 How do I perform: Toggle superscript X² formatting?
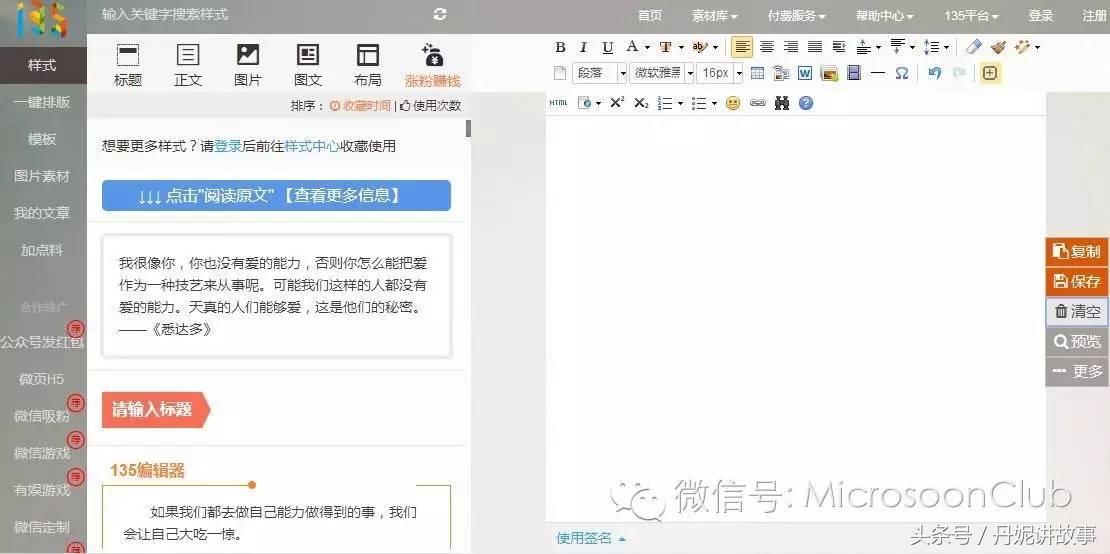pyautogui.click(x=617, y=103)
